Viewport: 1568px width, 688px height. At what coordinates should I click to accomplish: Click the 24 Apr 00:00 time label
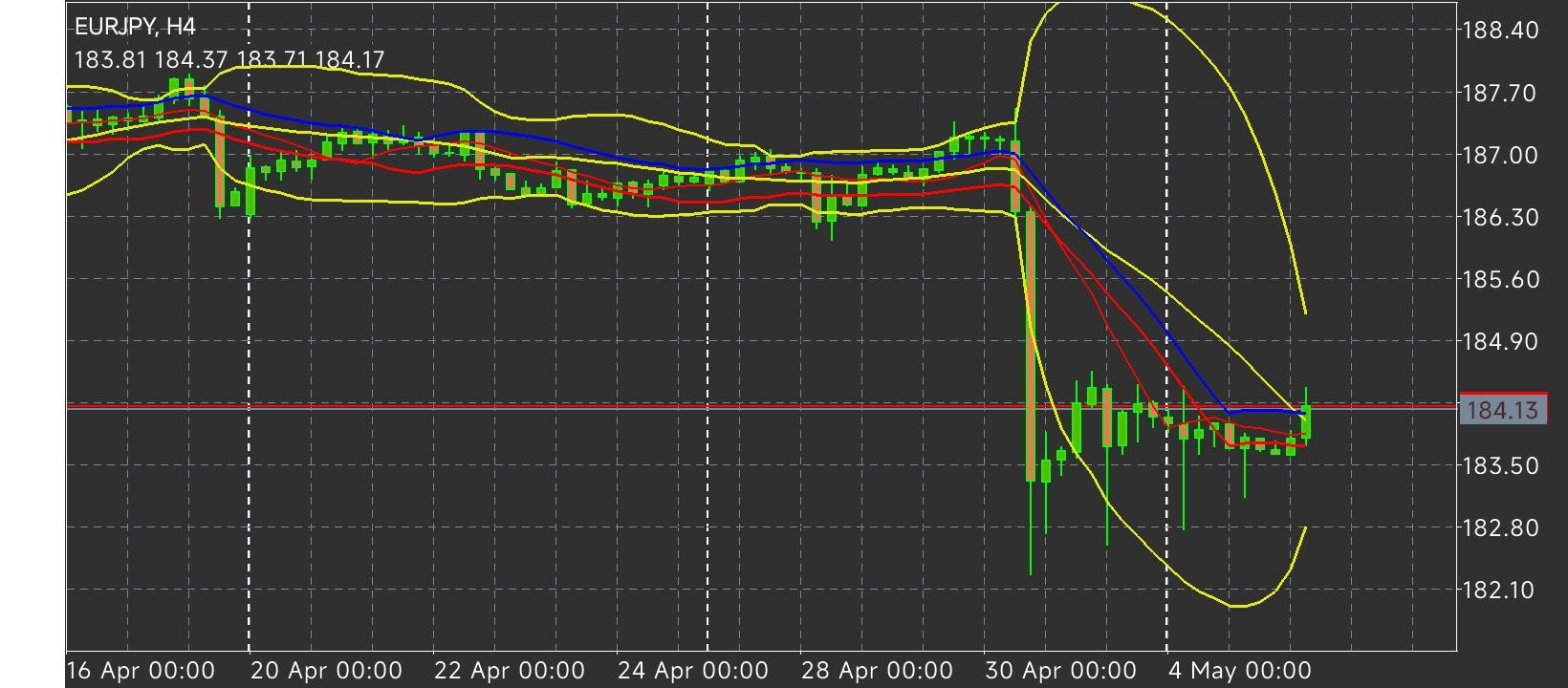click(692, 670)
